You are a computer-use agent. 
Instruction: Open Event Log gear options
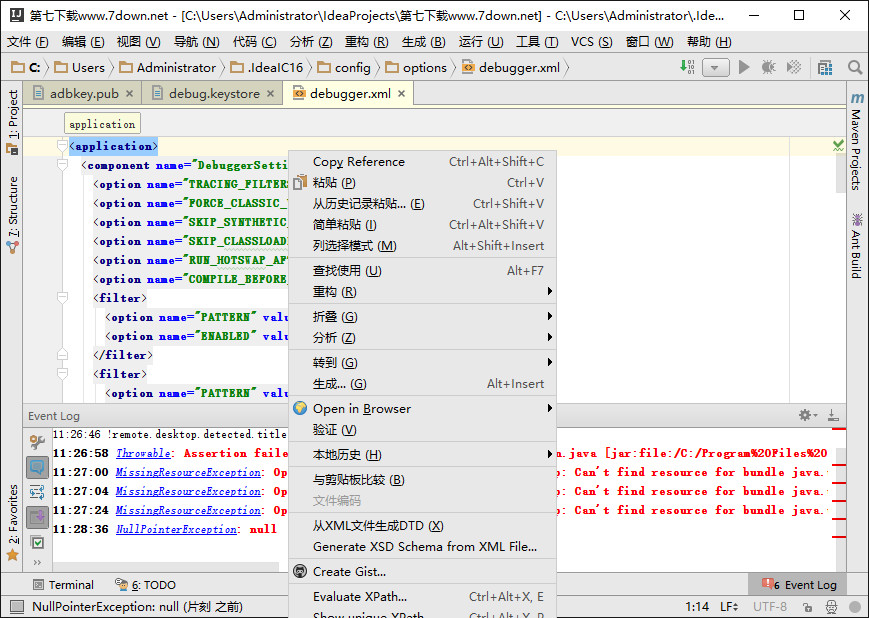pyautogui.click(x=807, y=415)
